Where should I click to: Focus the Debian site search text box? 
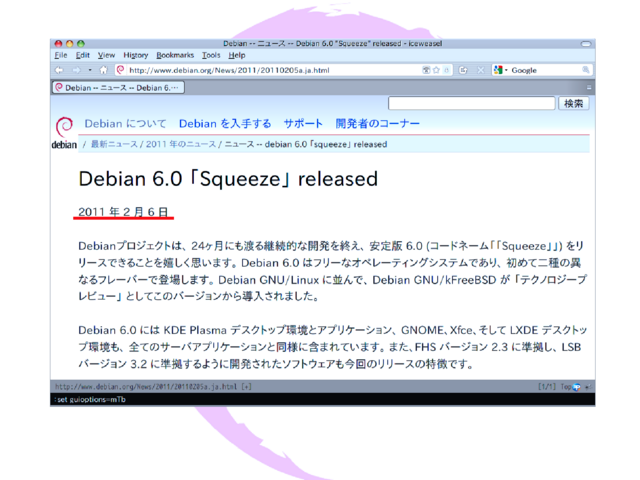[470, 103]
